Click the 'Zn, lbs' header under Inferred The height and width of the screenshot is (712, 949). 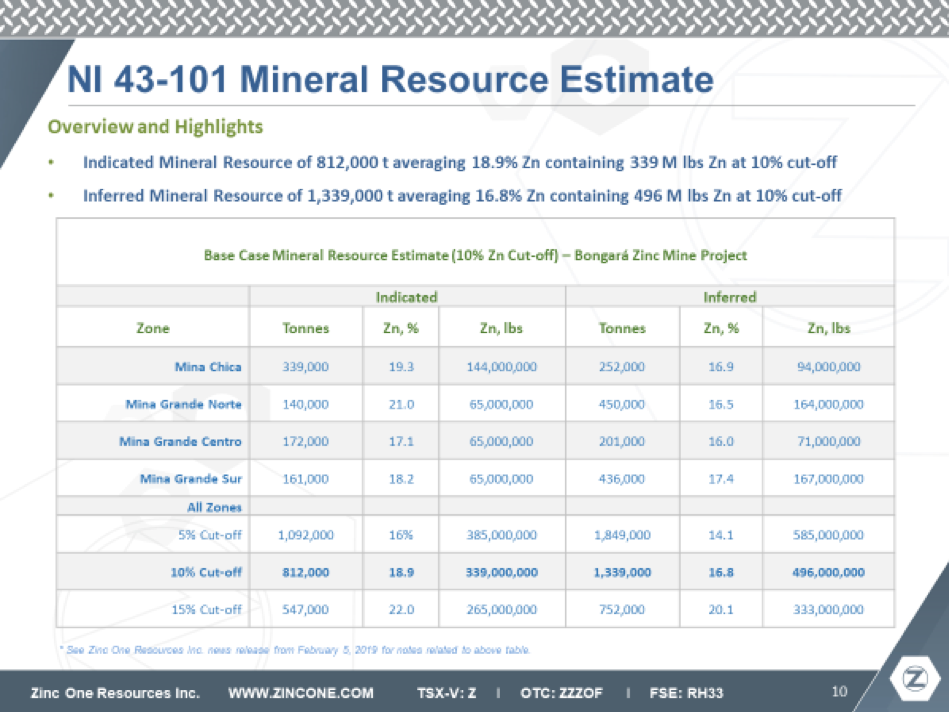pos(829,328)
